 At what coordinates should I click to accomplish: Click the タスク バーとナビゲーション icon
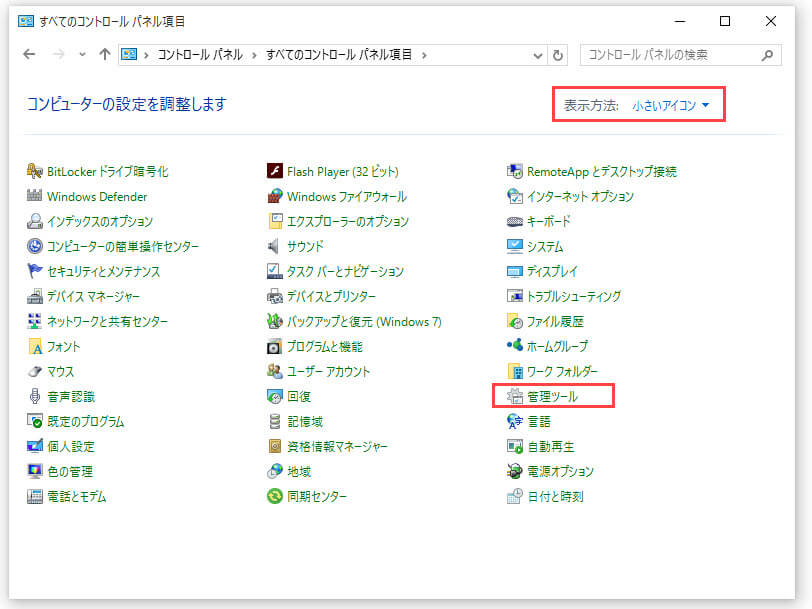pos(274,271)
